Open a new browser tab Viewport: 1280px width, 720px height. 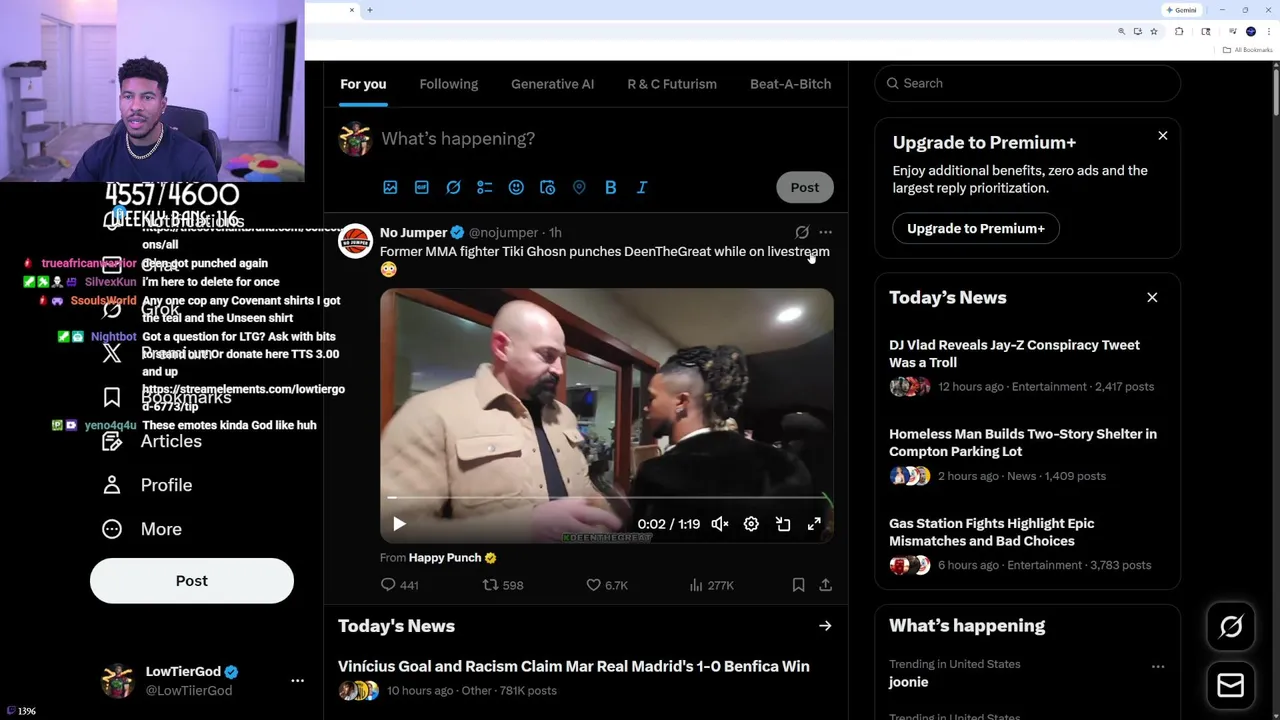coord(370,10)
